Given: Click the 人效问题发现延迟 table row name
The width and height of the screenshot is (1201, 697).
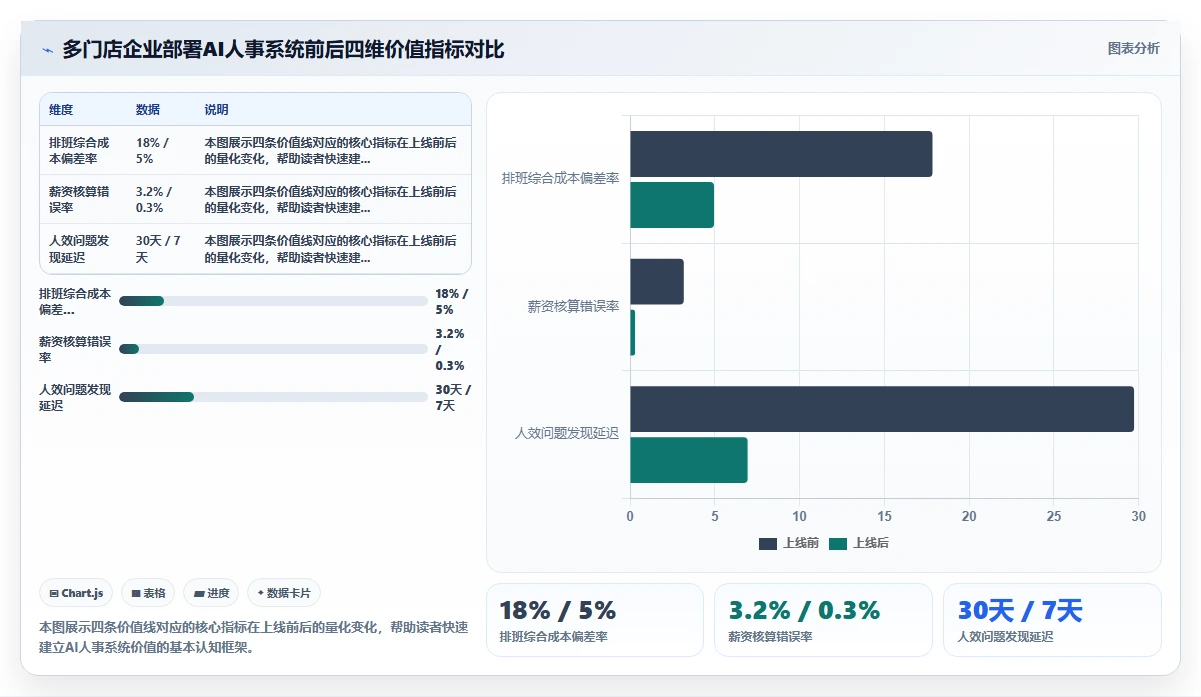Looking at the screenshot, I should point(79,249).
